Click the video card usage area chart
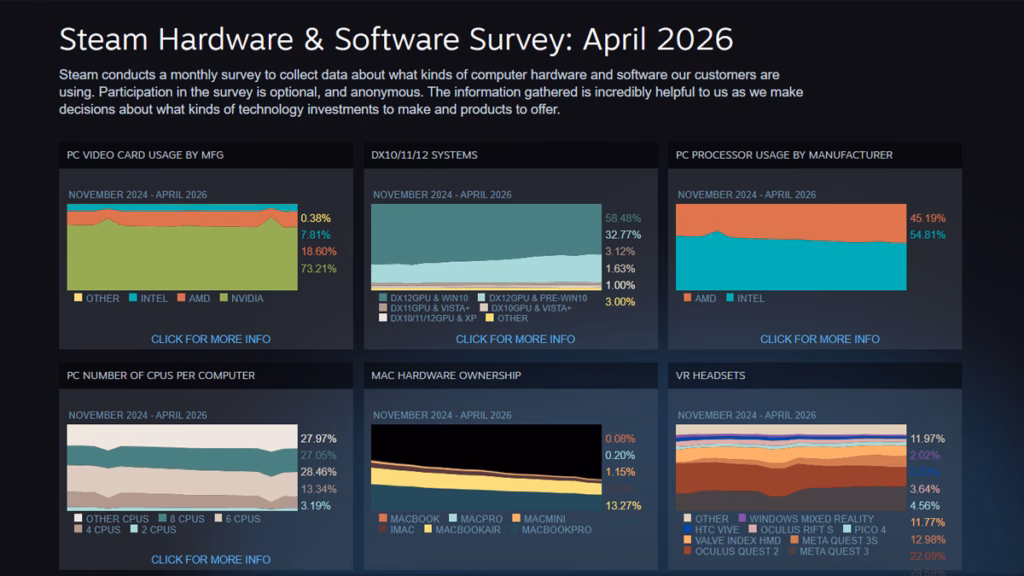1024x576 pixels. tap(182, 247)
